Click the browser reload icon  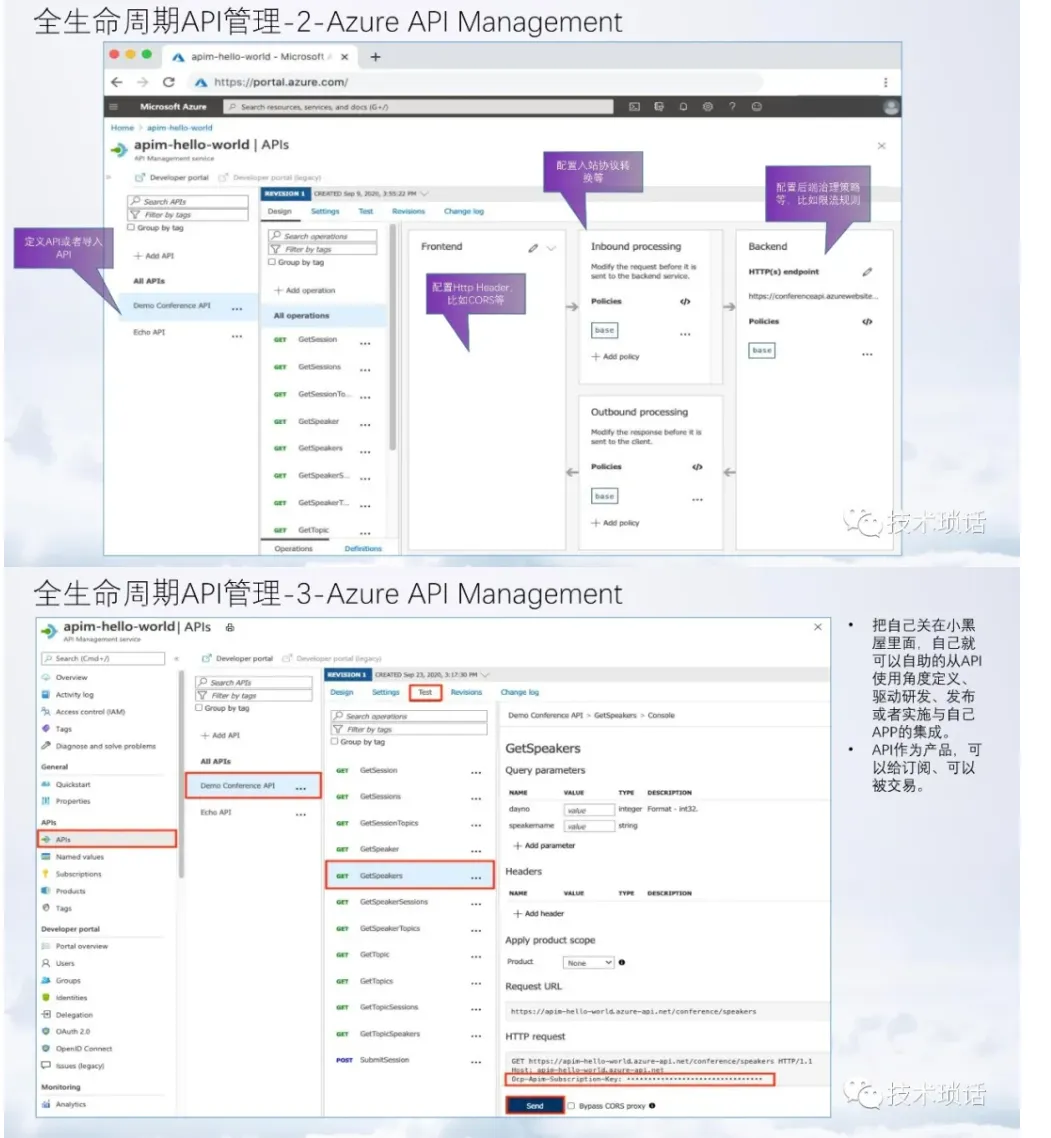[x=168, y=82]
